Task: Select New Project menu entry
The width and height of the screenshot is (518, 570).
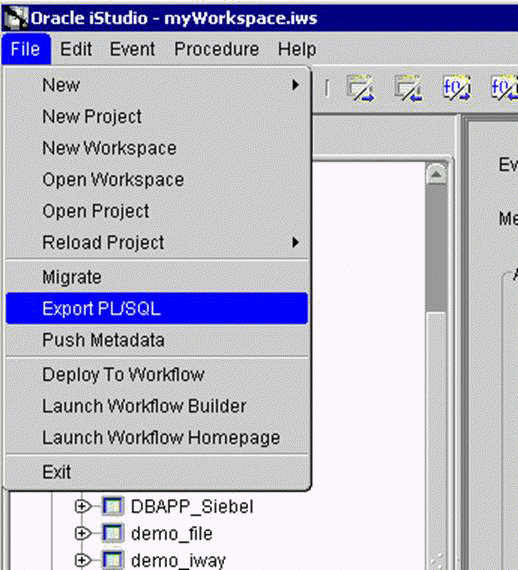Action: point(157,116)
